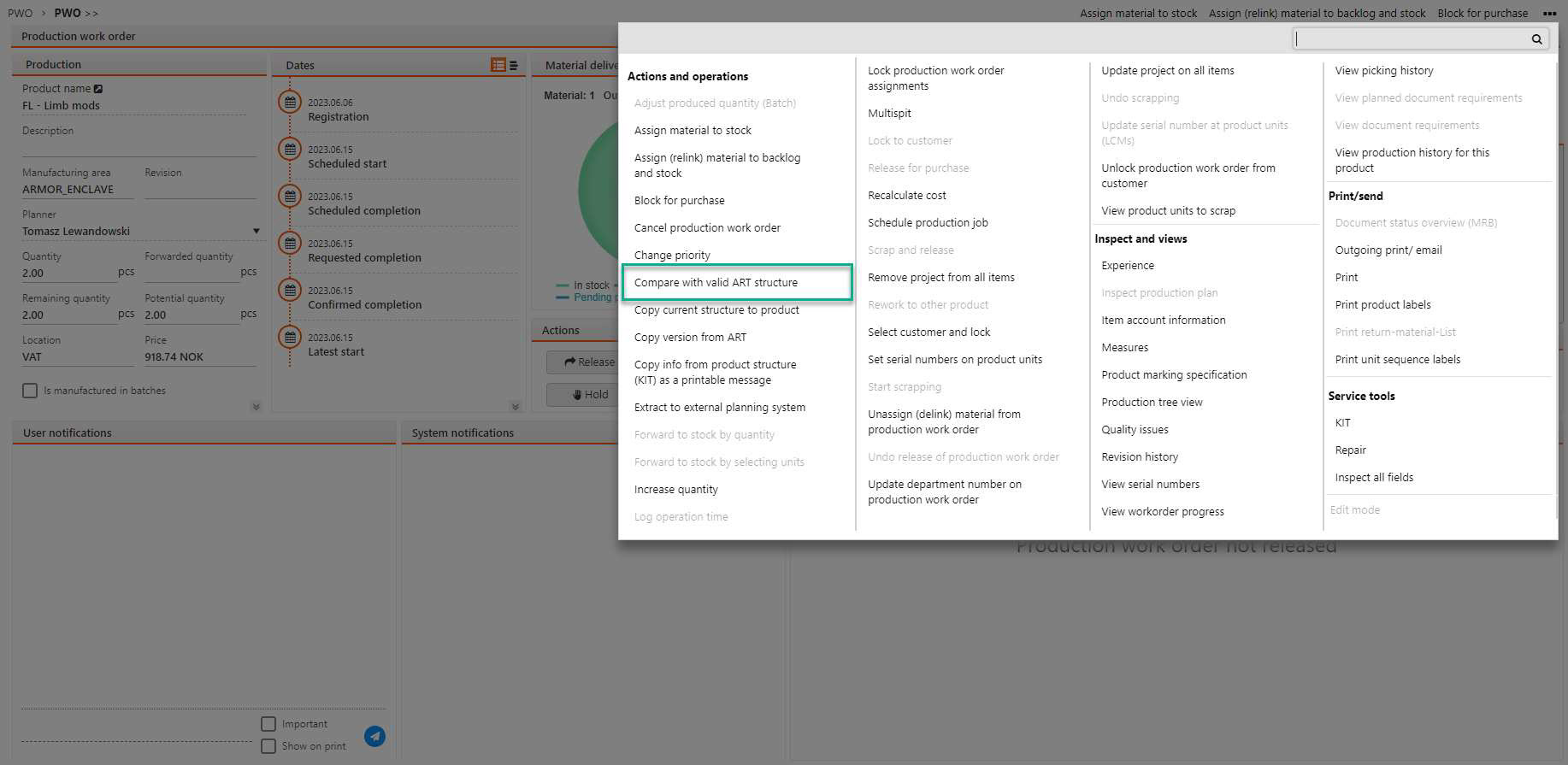Click the Potential quantity field
1568x765 pixels.
click(192, 315)
